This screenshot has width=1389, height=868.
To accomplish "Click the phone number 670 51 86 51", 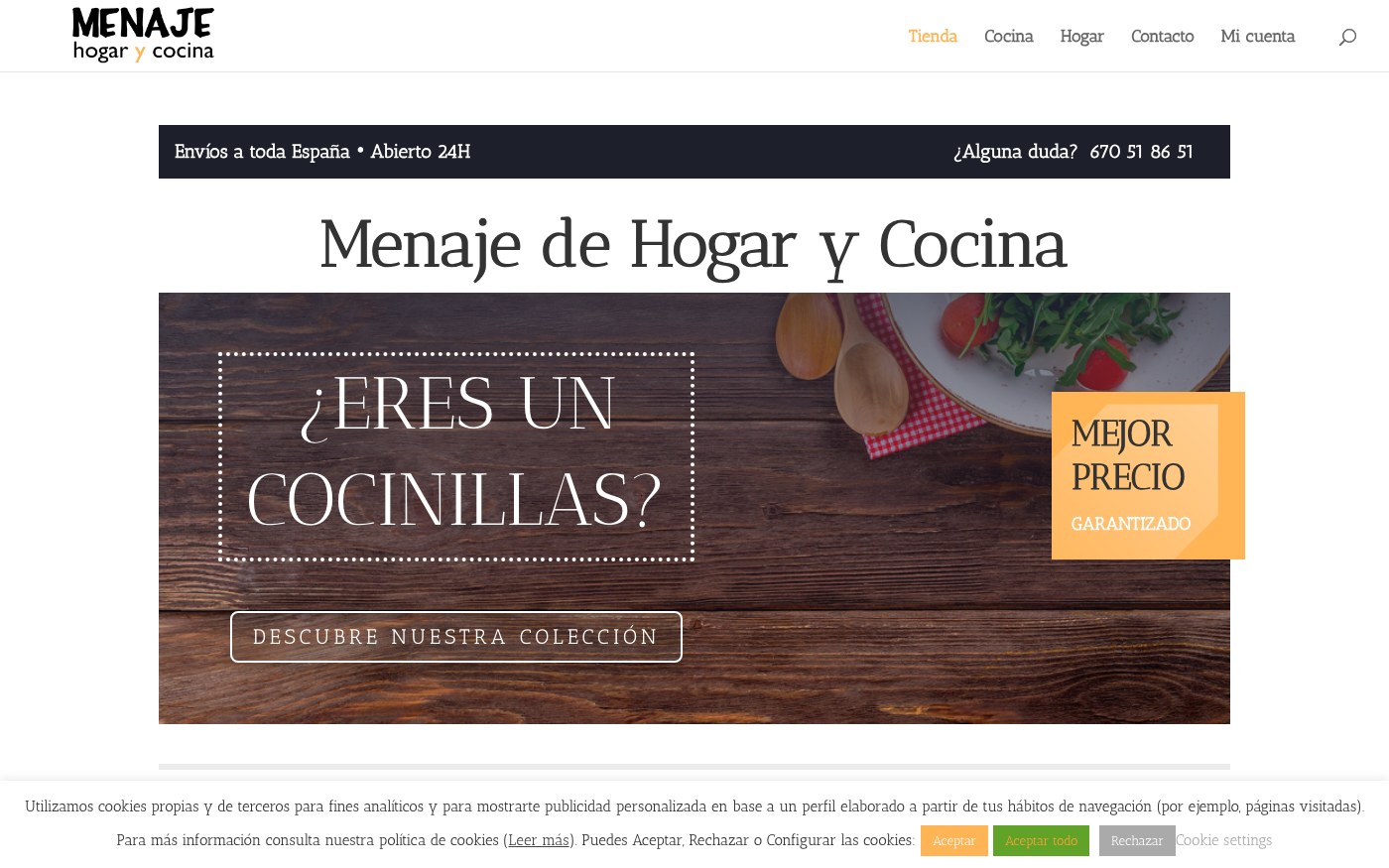I will click(1141, 152).
